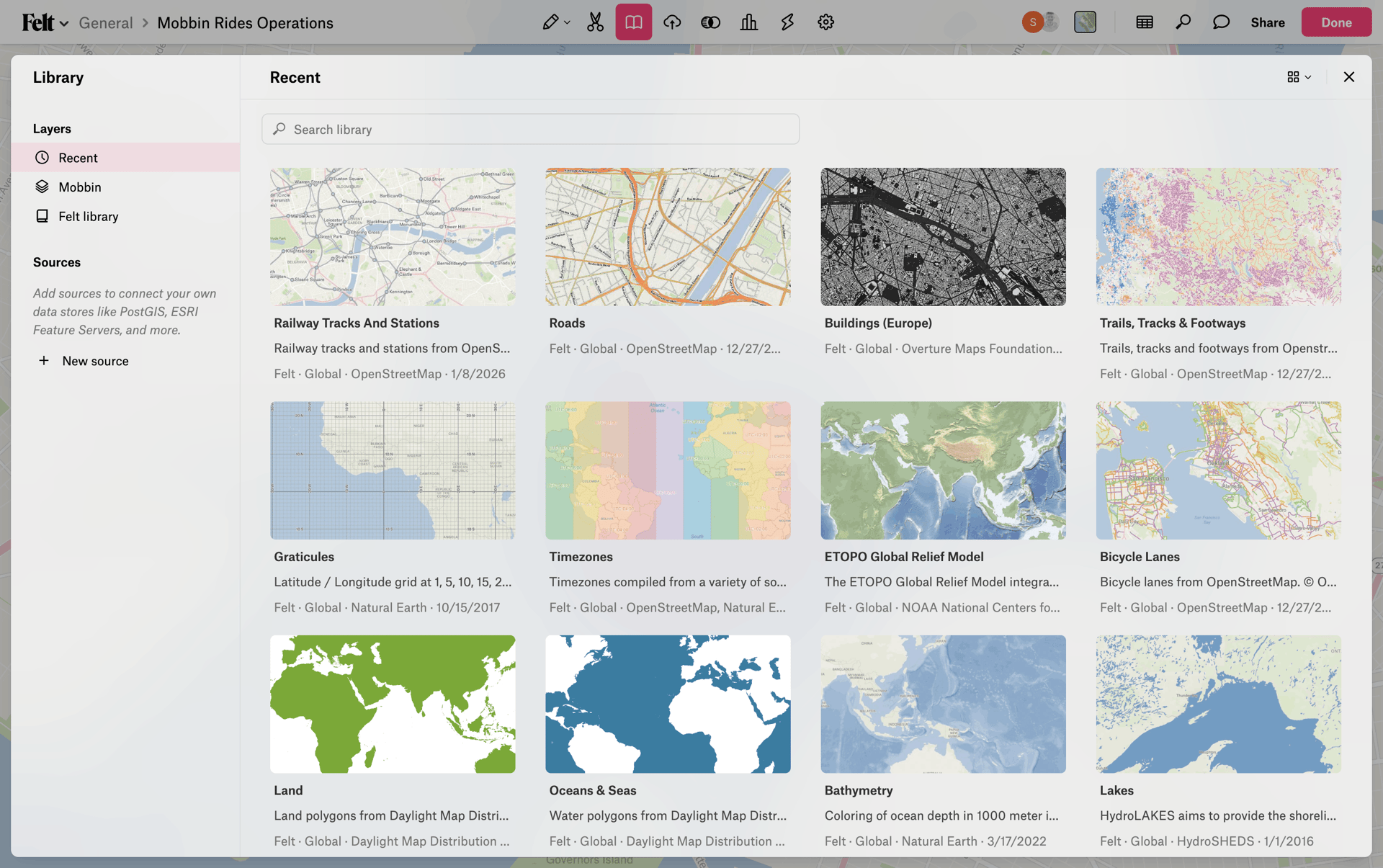Open the map settings gear

[825, 22]
